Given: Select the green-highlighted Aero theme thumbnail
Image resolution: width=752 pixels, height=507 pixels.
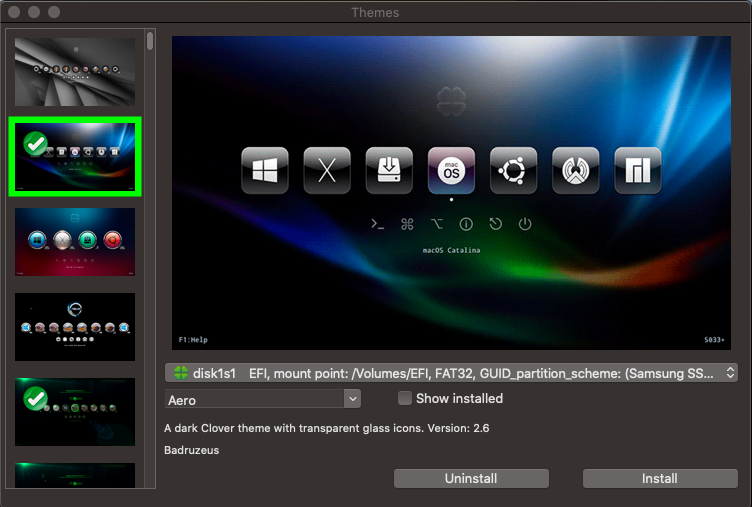Looking at the screenshot, I should (x=75, y=156).
